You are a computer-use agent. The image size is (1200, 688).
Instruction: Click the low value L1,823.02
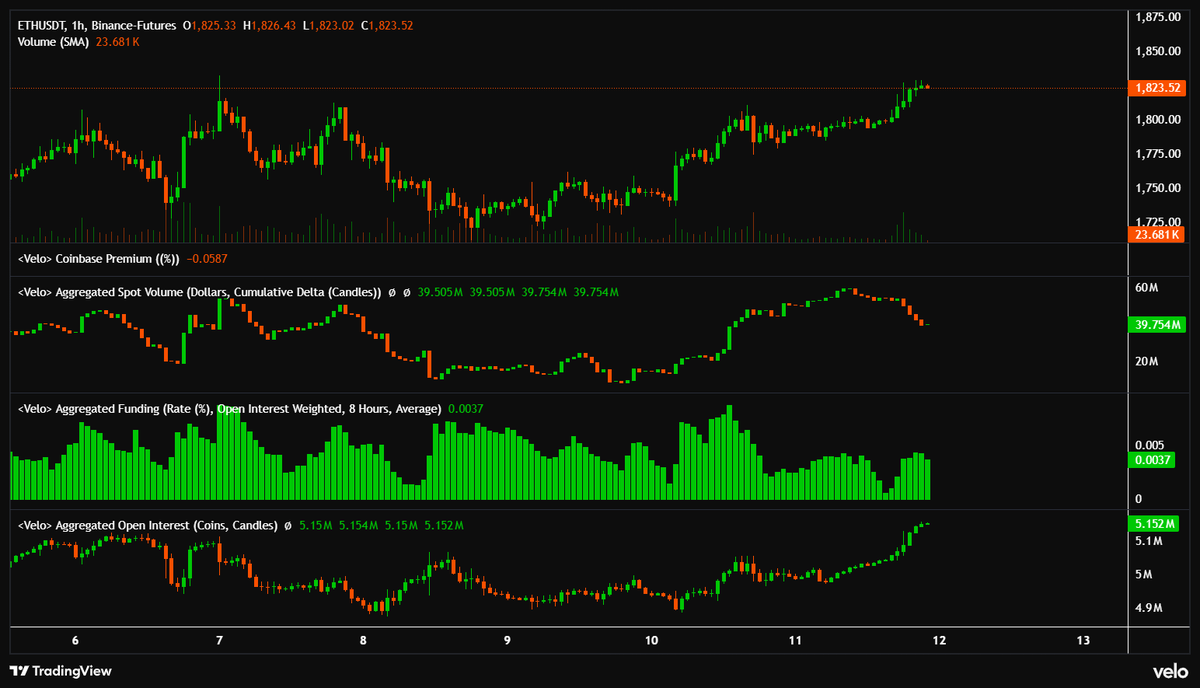[331, 24]
